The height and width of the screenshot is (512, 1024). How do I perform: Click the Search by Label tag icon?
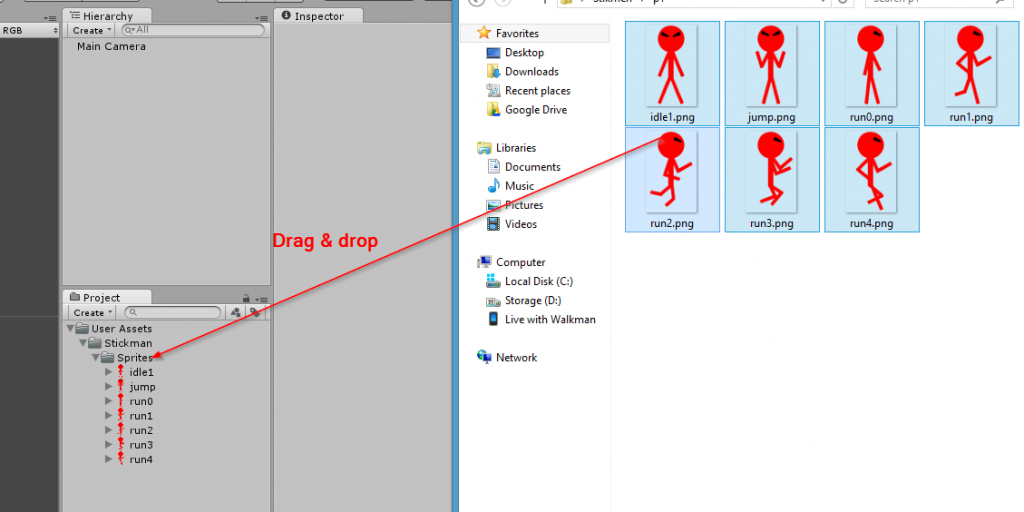point(255,313)
